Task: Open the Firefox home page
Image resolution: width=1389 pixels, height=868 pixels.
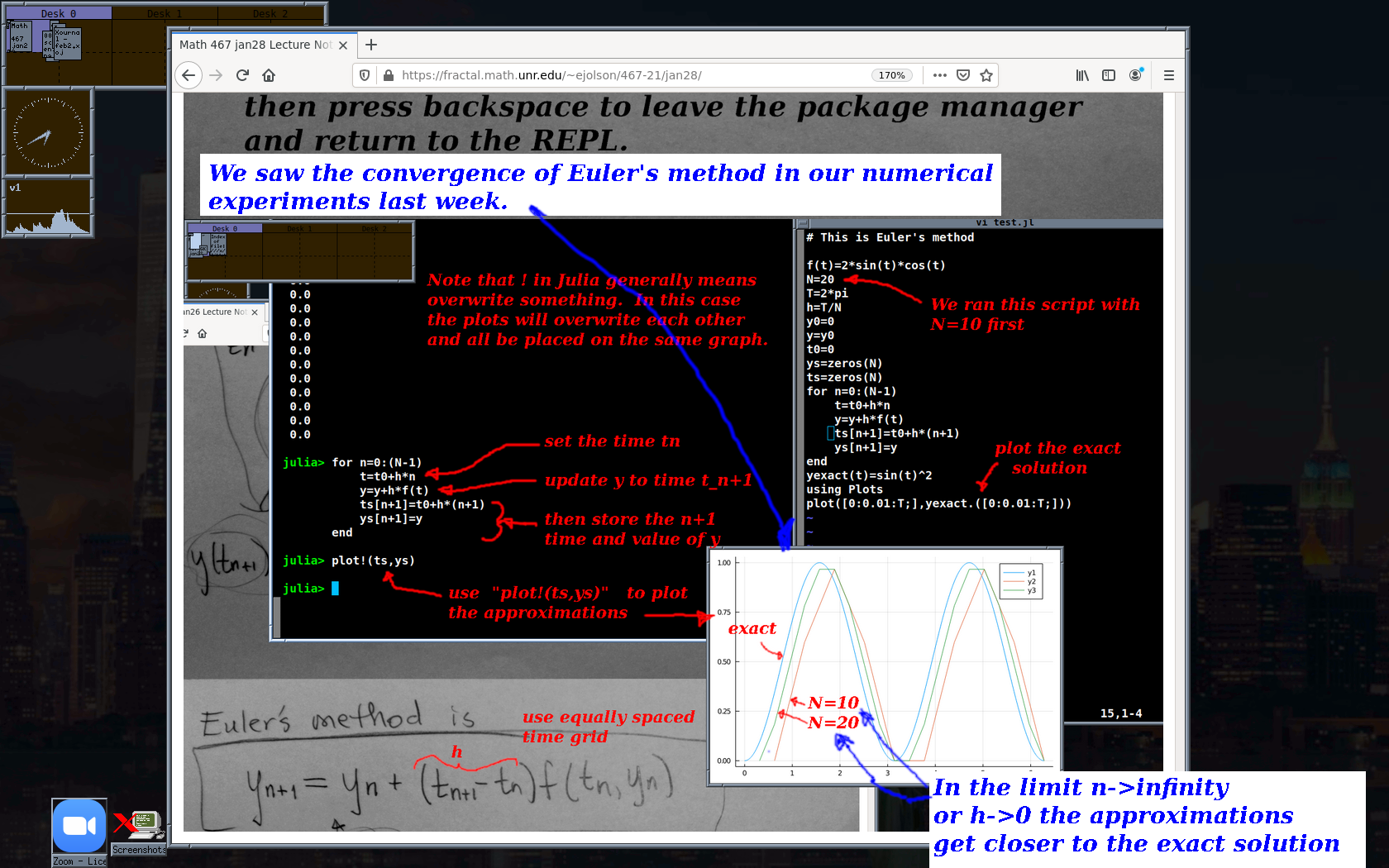Action: [x=269, y=75]
